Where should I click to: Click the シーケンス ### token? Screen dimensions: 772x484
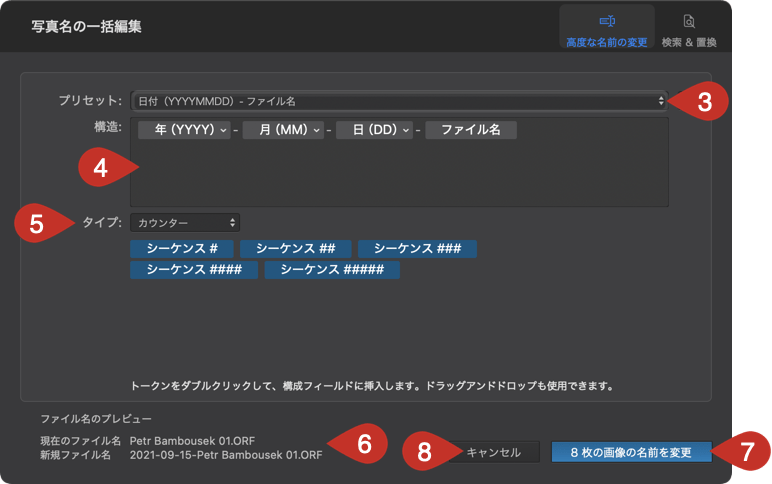[417, 249]
